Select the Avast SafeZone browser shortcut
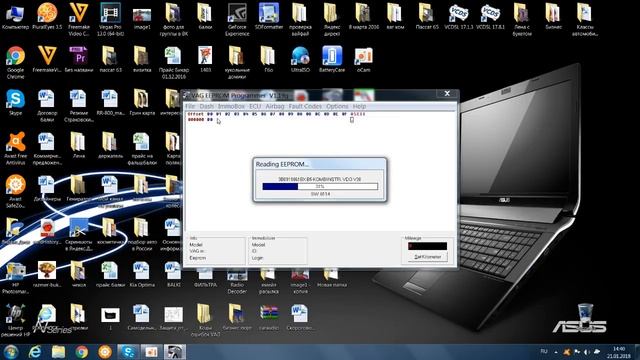The image size is (640, 360). click(16, 191)
